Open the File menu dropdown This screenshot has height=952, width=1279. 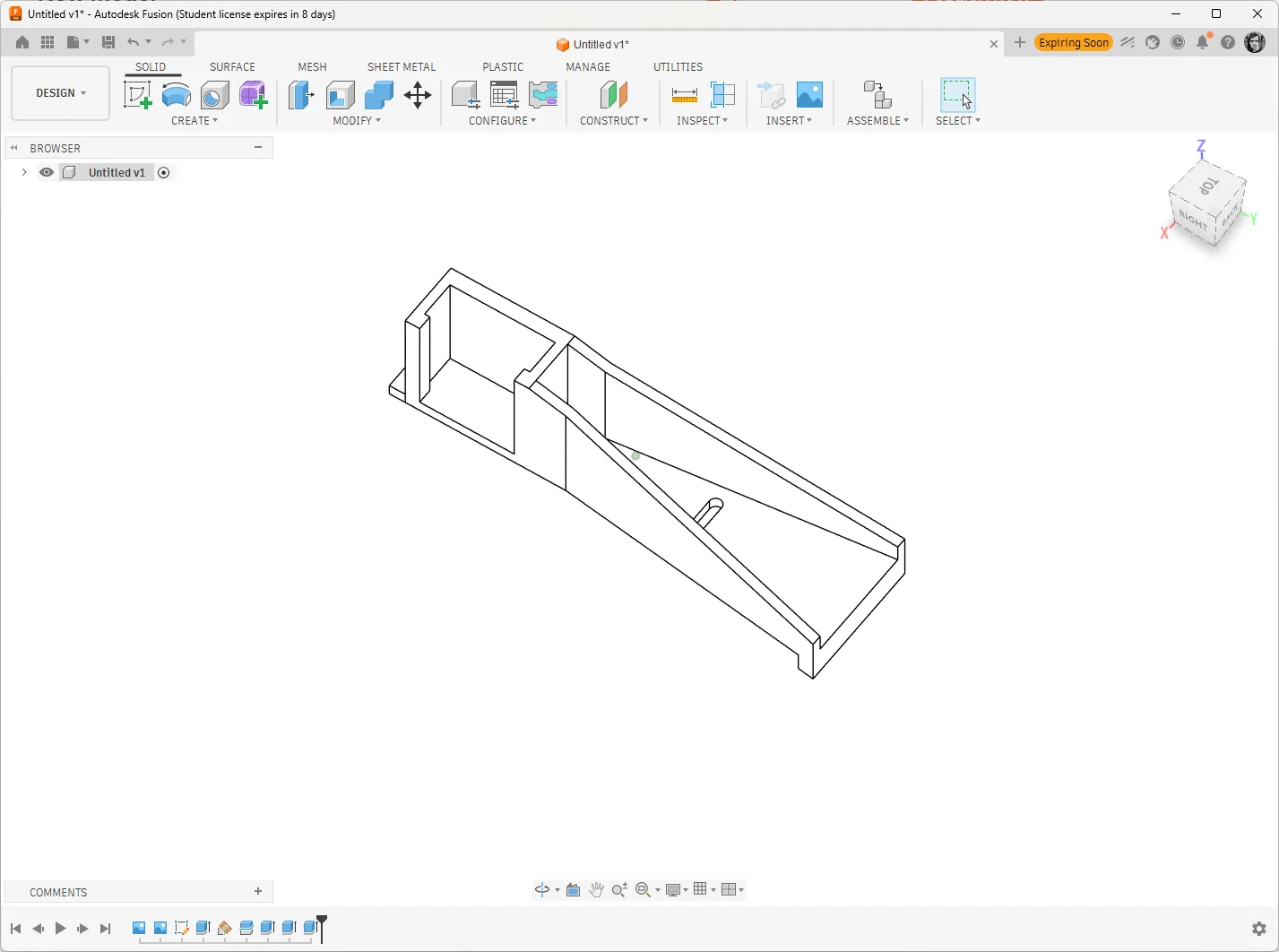click(x=78, y=42)
